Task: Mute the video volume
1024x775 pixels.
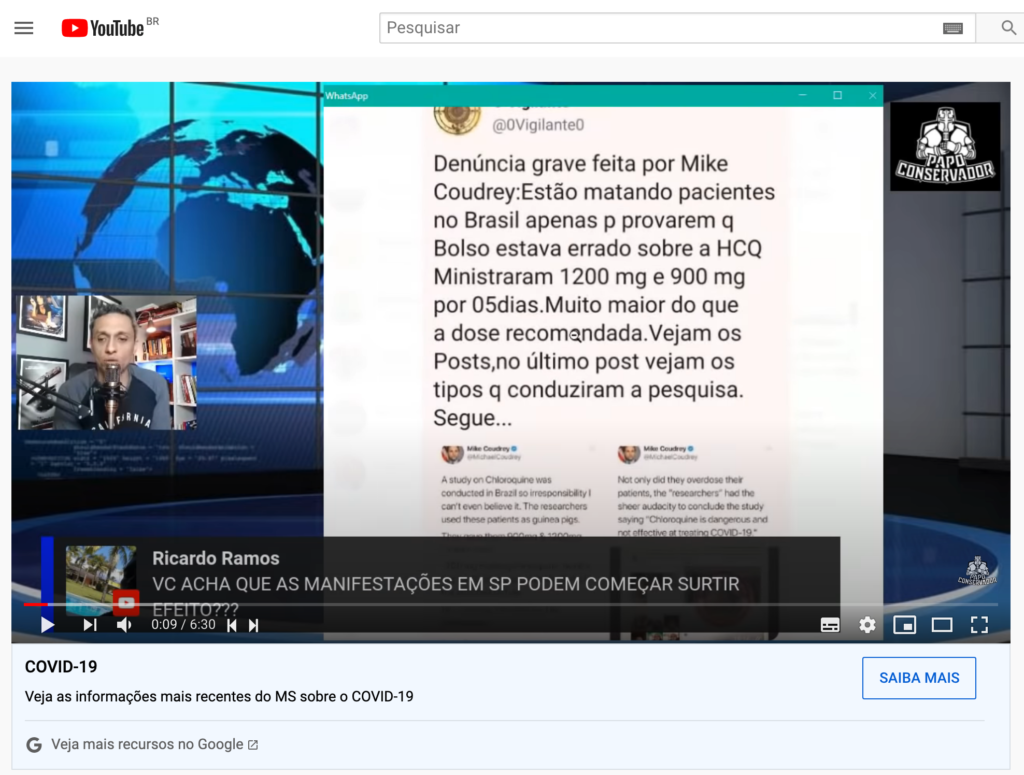Action: pyautogui.click(x=124, y=625)
